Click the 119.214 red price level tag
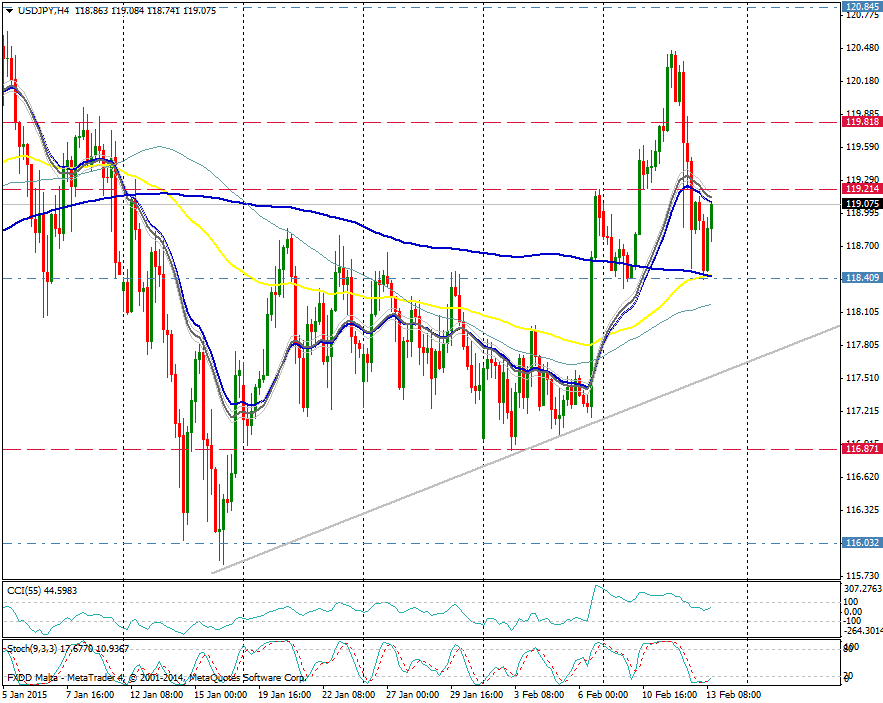This screenshot has height=703, width=883. coord(861,188)
